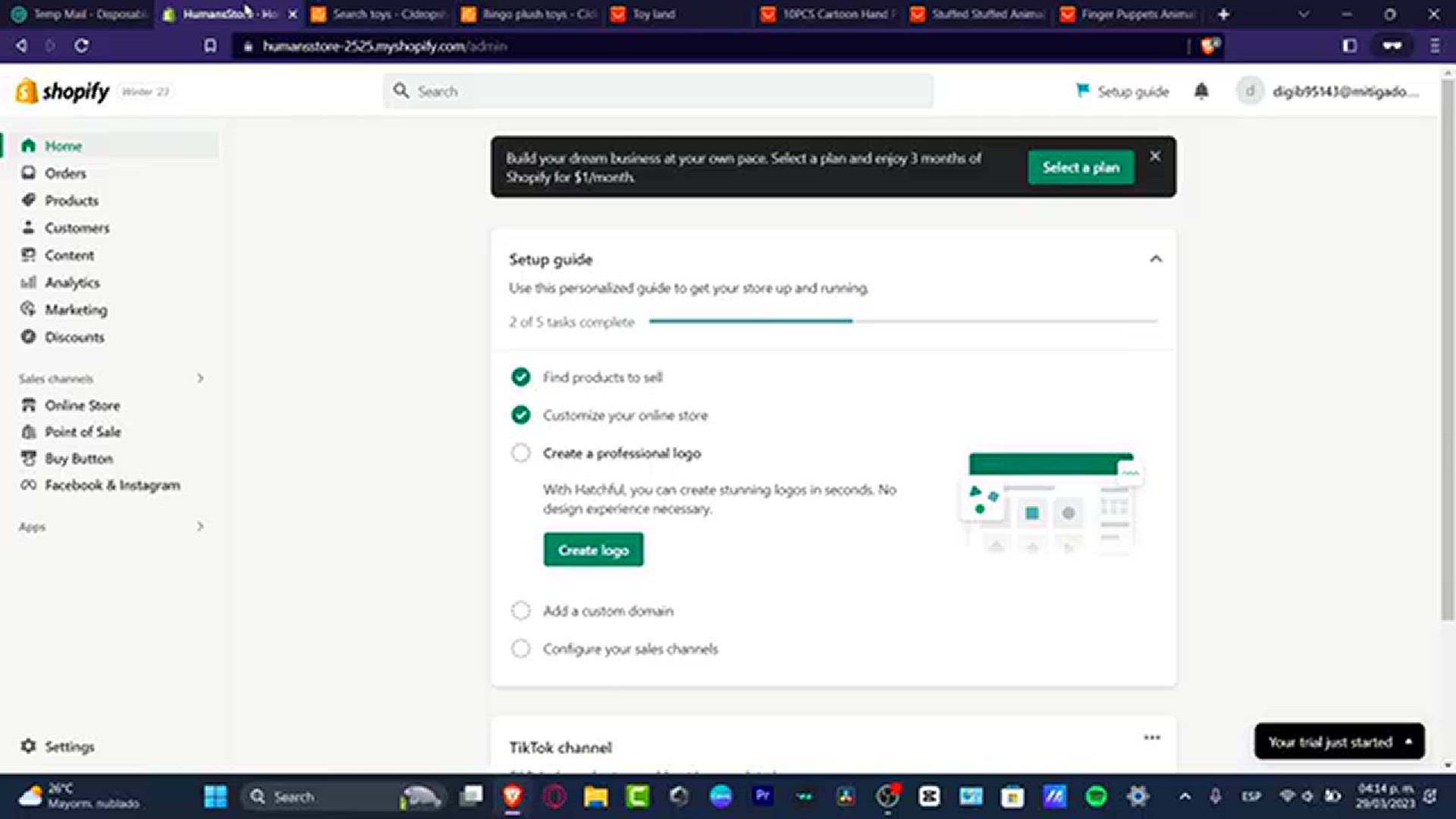Click the notifications bell icon
1456x819 pixels.
[x=1201, y=91]
